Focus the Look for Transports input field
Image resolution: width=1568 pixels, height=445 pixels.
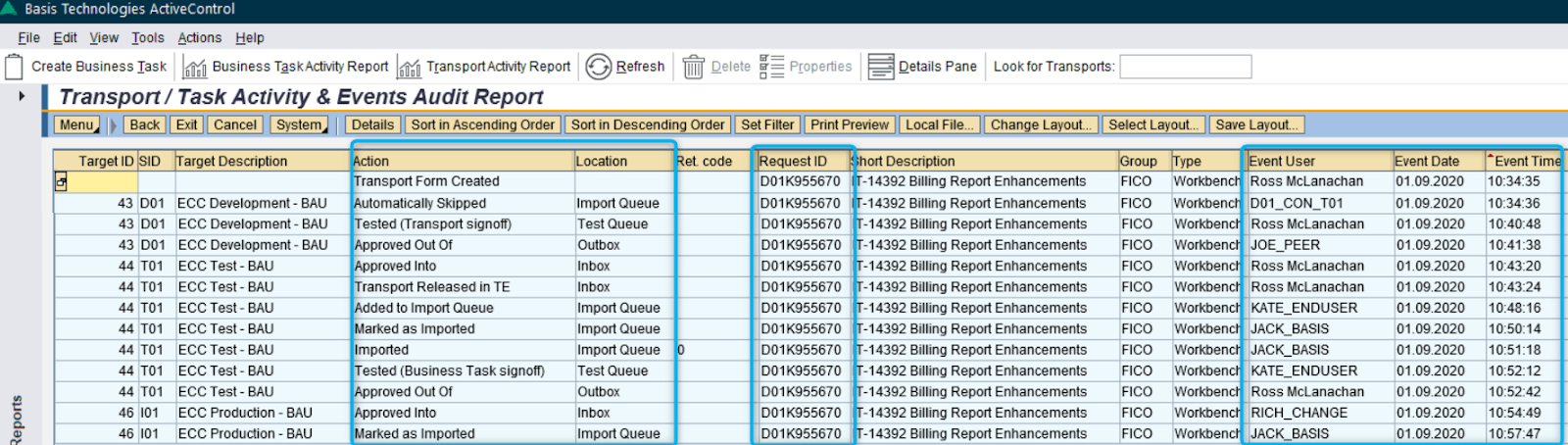click(1186, 67)
